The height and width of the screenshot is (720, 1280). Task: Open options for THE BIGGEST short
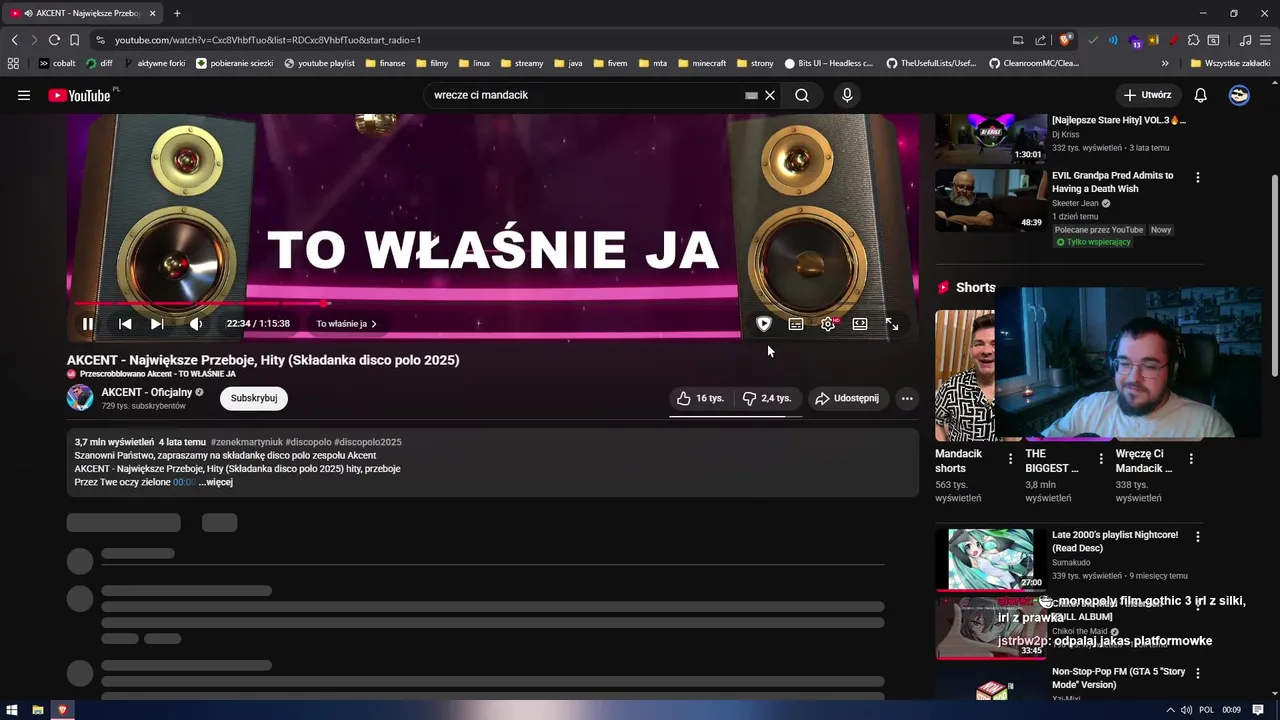1101,459
